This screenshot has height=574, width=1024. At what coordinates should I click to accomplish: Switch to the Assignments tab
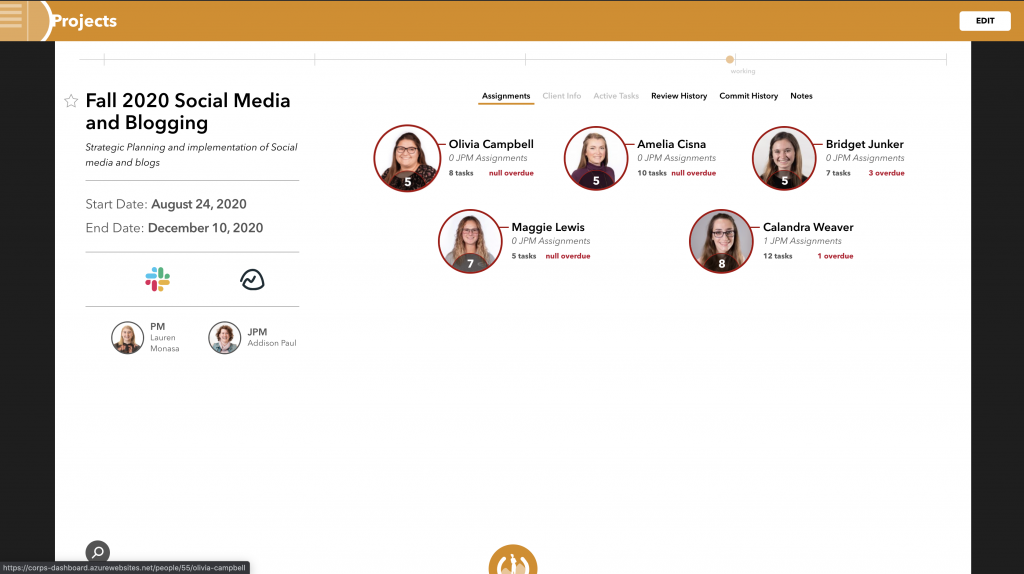506,96
